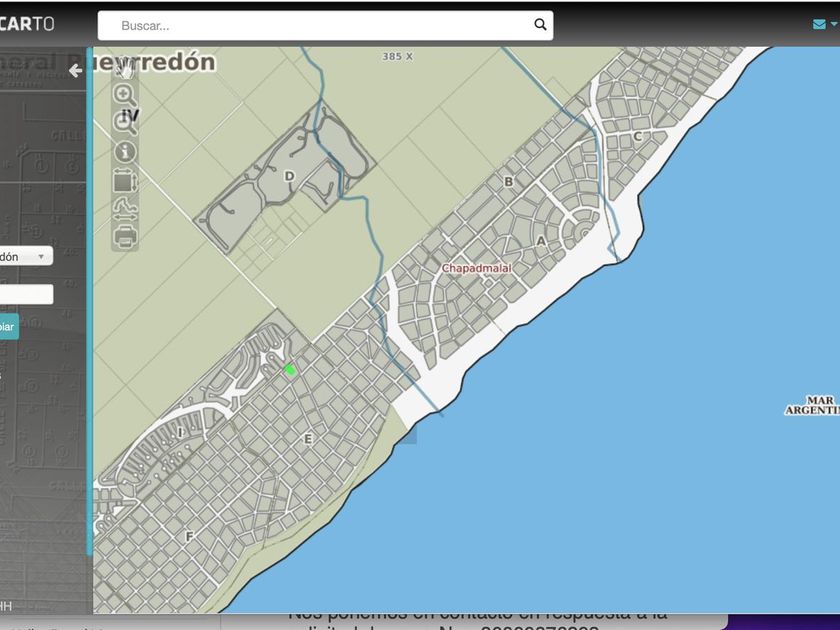The image size is (840, 630).
Task: Focus the Buscar search field
Action: [325, 25]
